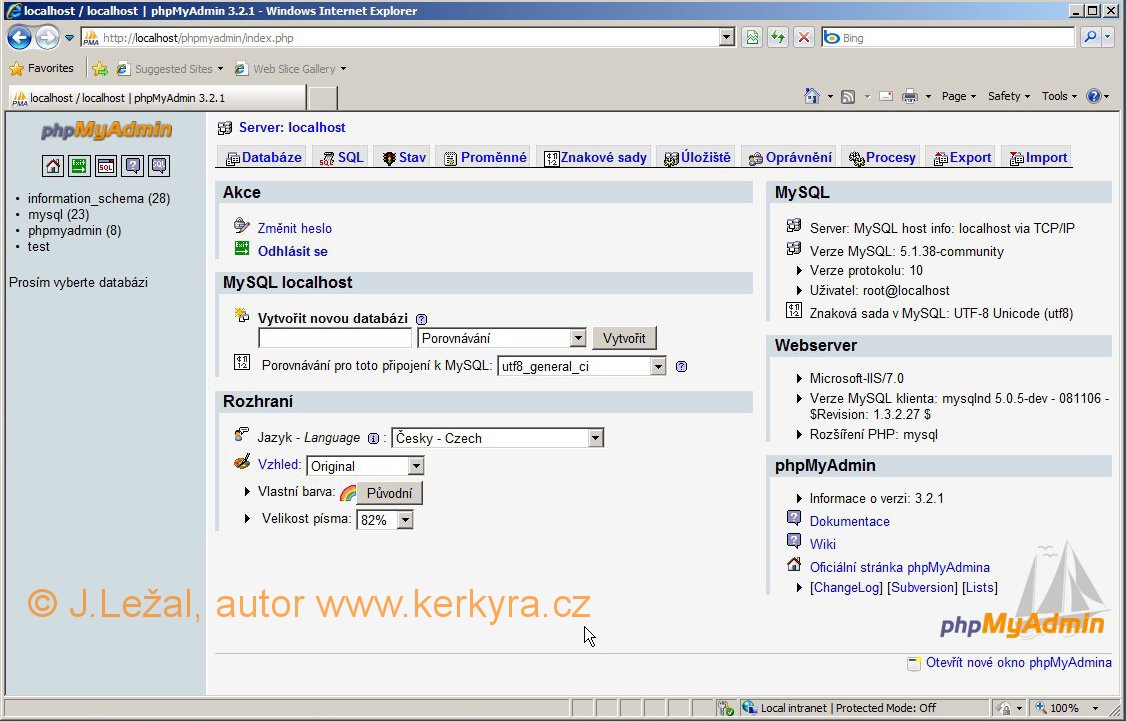Click the red stop loading icon in the browser
The width and height of the screenshot is (1126, 722).
point(803,38)
